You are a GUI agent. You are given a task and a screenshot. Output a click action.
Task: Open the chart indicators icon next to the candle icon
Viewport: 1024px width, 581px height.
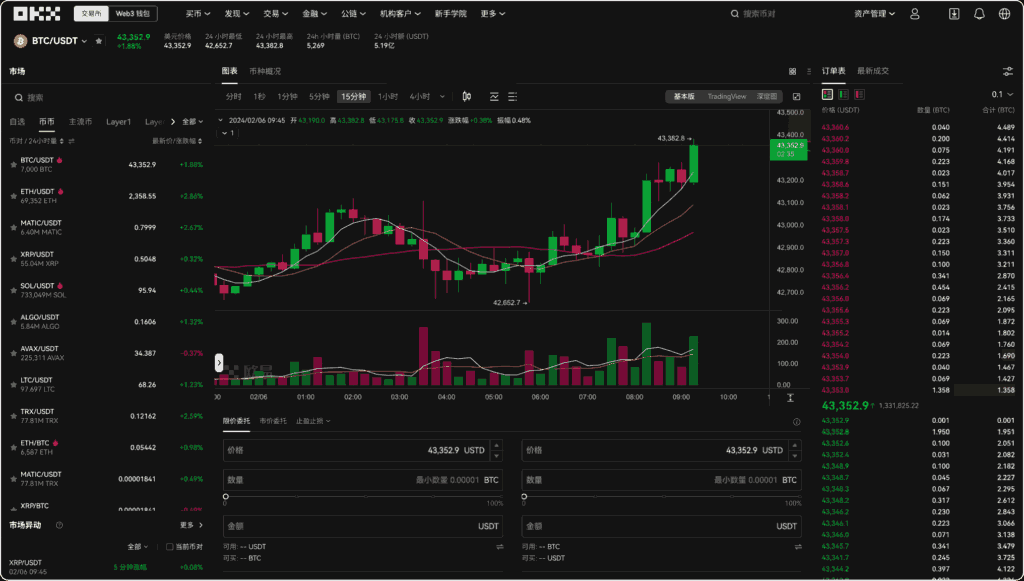click(x=494, y=96)
